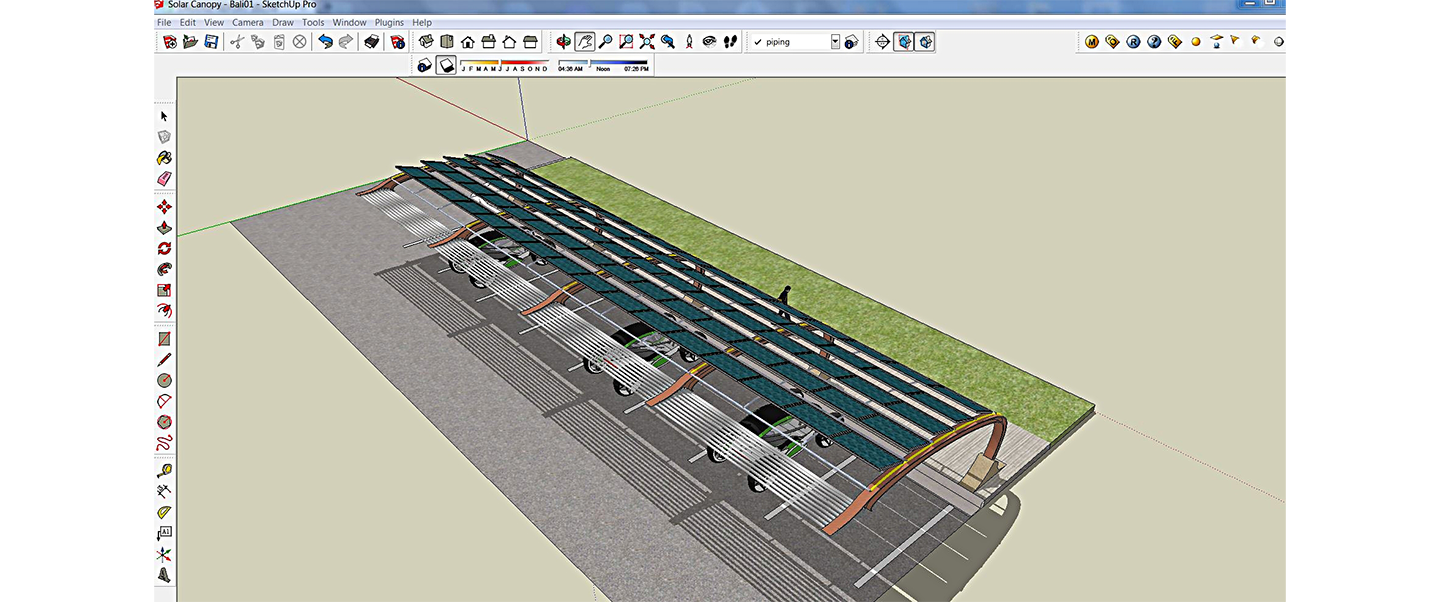
Task: Open the Draw menu
Action: 283,22
